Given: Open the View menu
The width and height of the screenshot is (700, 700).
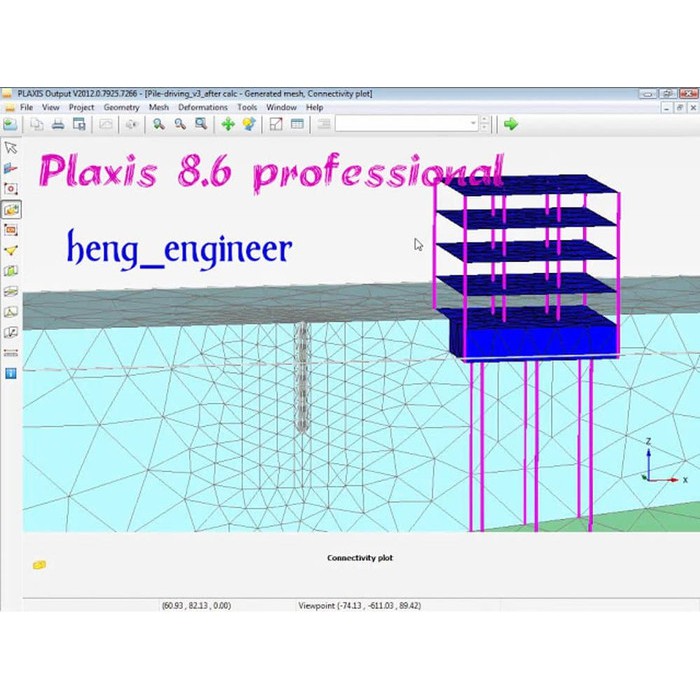Looking at the screenshot, I should (50, 108).
